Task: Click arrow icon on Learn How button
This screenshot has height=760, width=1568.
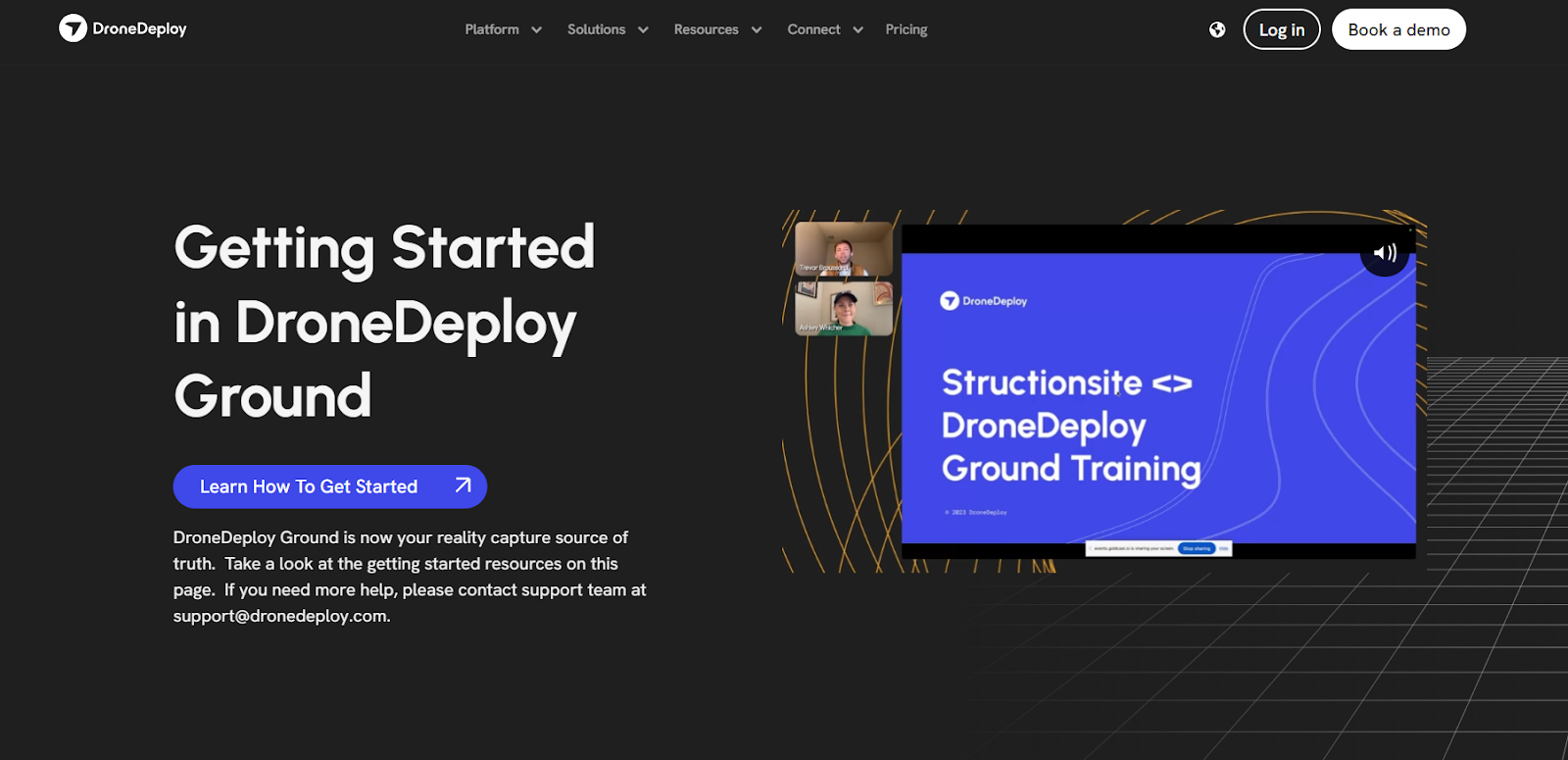Action: point(464,485)
